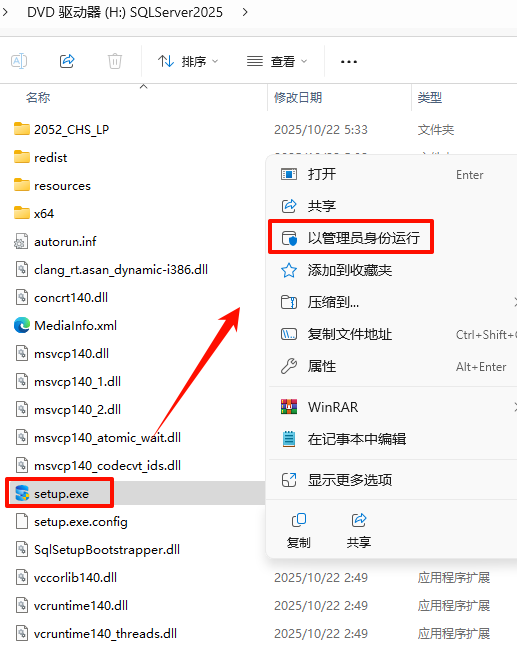Open the 排序 sort dropdown
517x656 pixels.
pyautogui.click(x=188, y=62)
